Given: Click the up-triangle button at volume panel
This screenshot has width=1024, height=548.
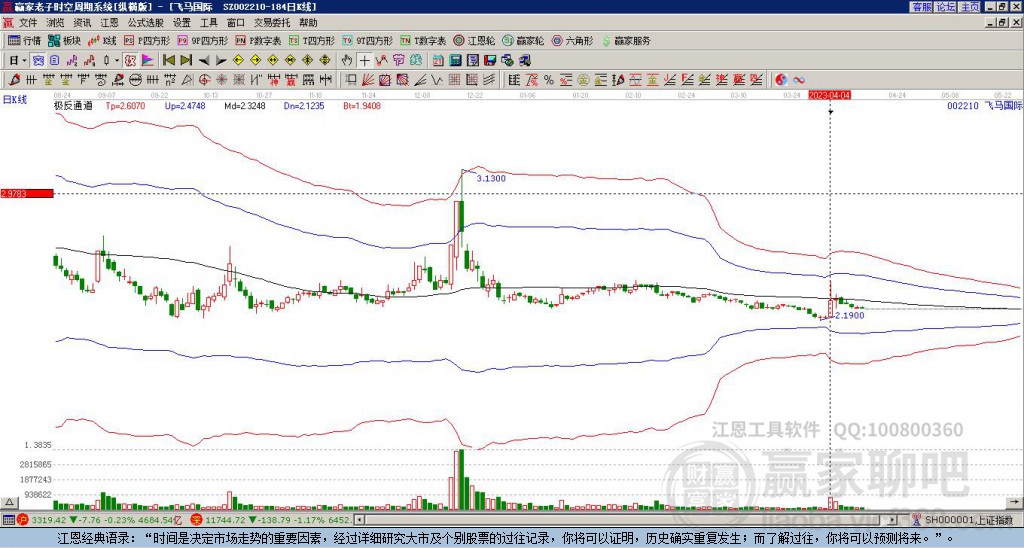Looking at the screenshot, I should pyautogui.click(x=8, y=502).
